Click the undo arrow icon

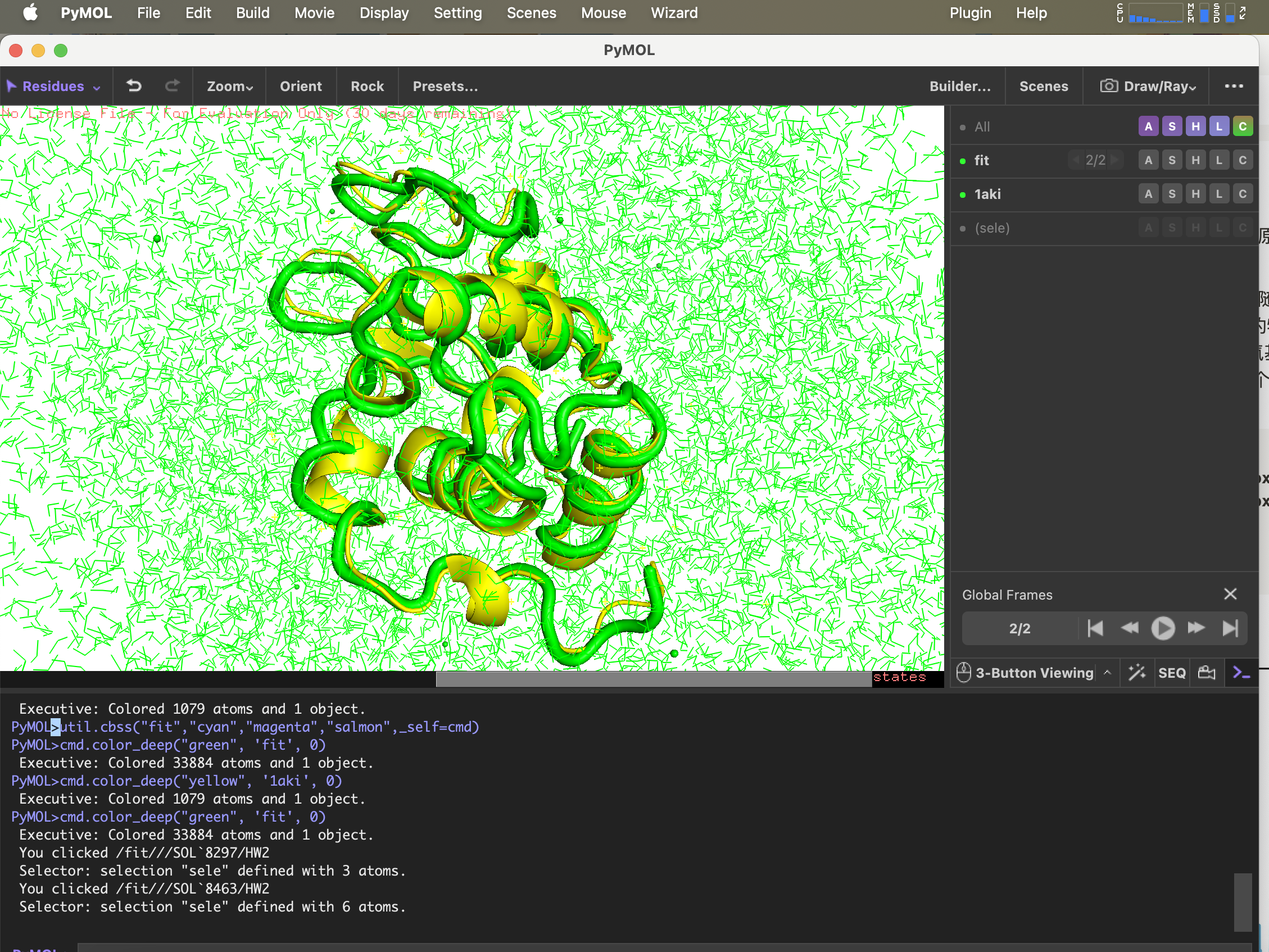tap(134, 86)
